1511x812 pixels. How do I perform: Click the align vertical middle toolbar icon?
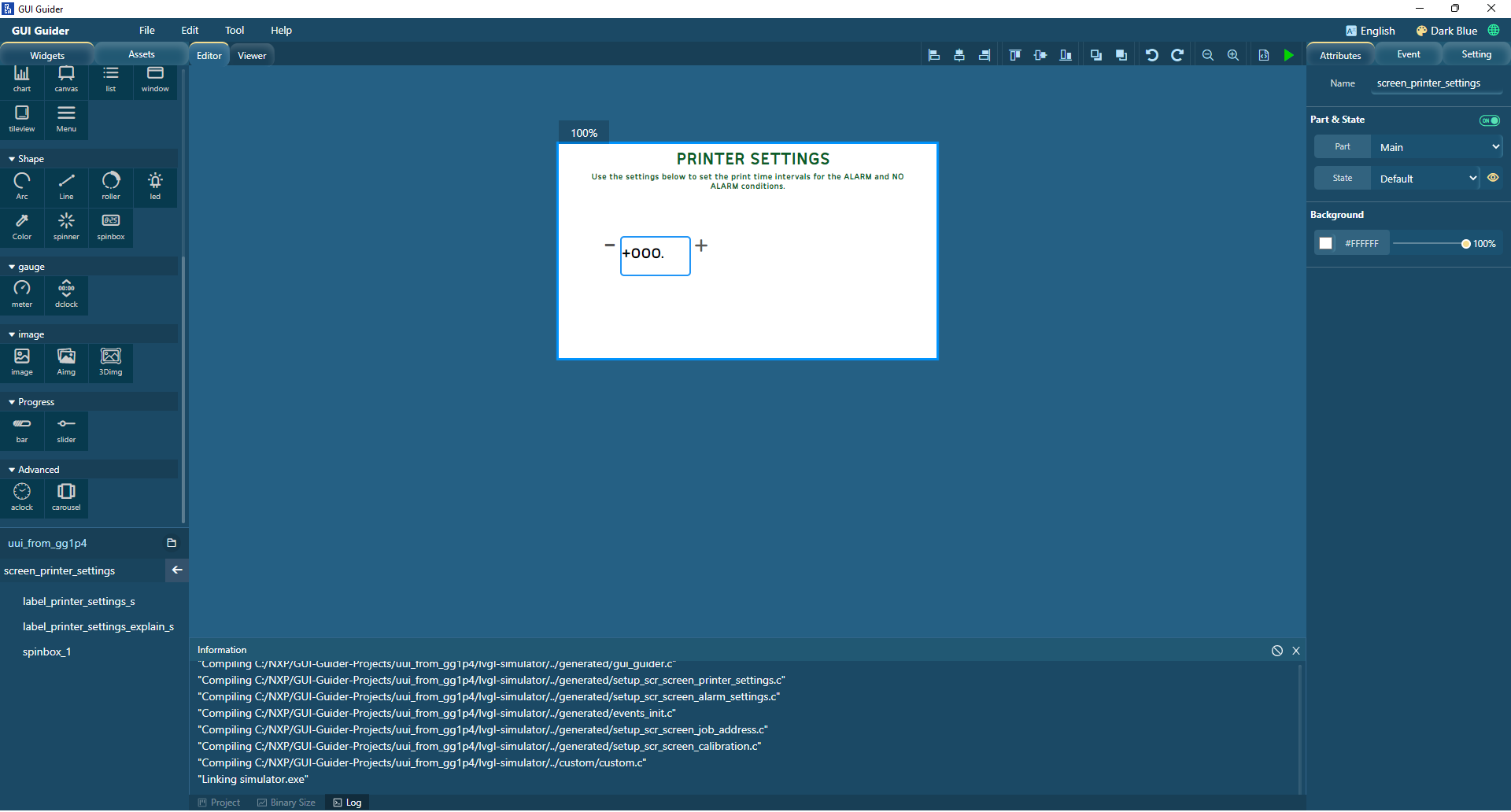pos(1040,55)
